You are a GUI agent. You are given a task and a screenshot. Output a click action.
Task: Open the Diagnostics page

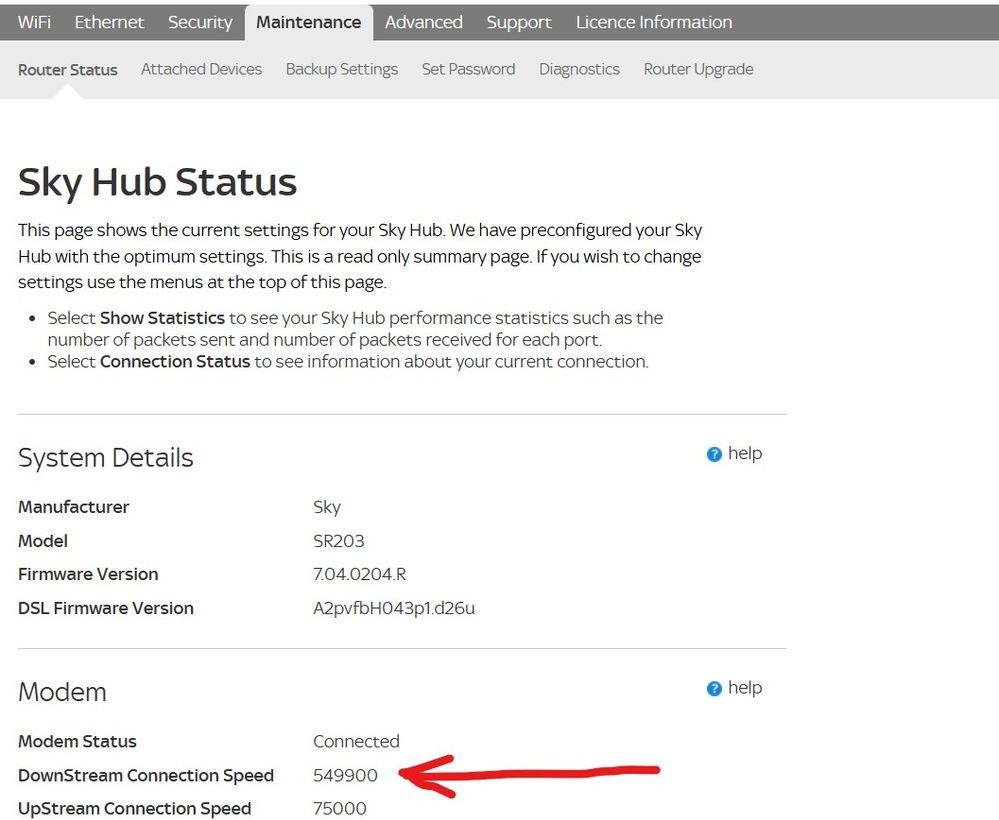coord(579,69)
